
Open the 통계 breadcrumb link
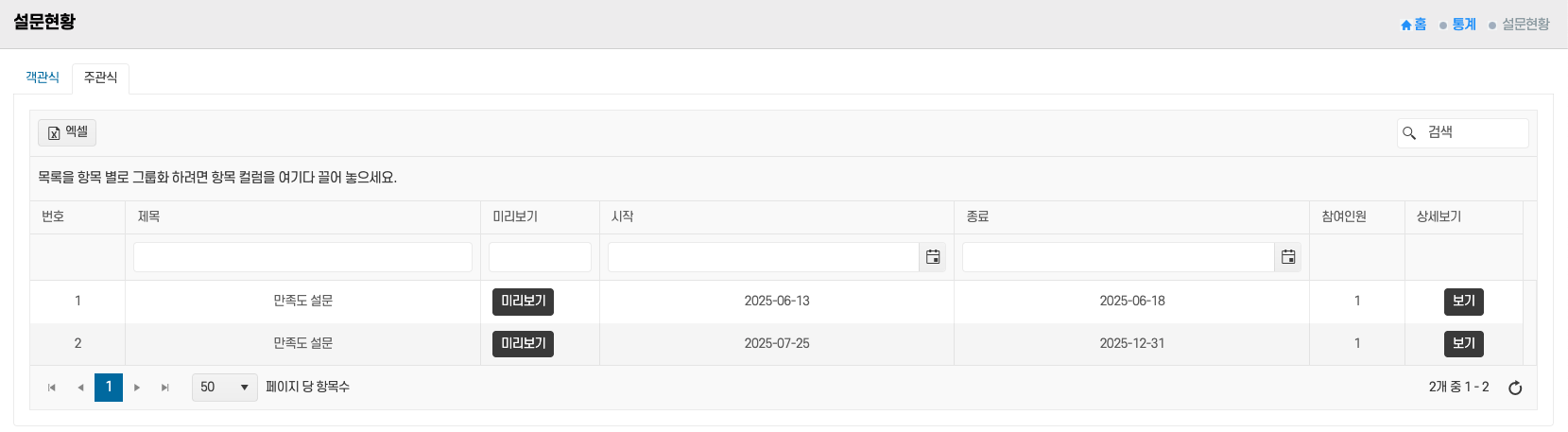(1464, 25)
